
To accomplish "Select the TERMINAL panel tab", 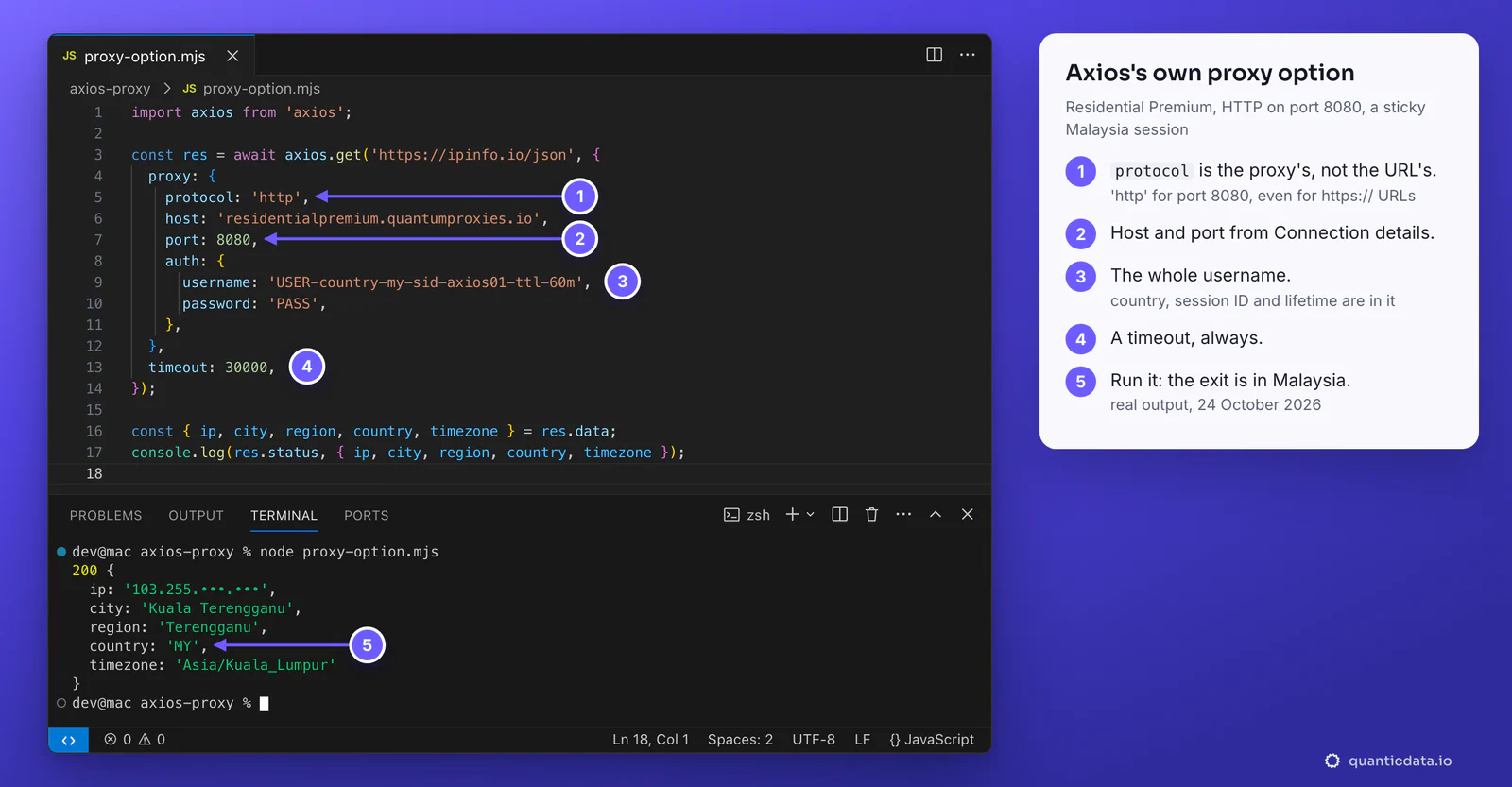I will tap(283, 515).
